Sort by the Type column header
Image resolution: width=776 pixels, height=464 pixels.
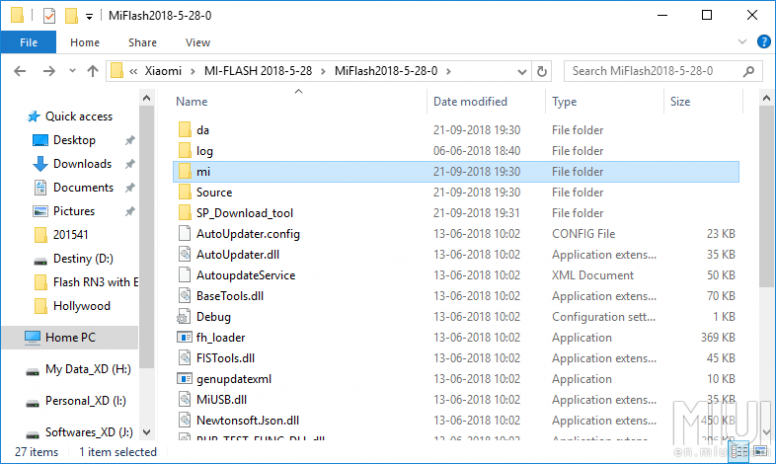point(564,101)
